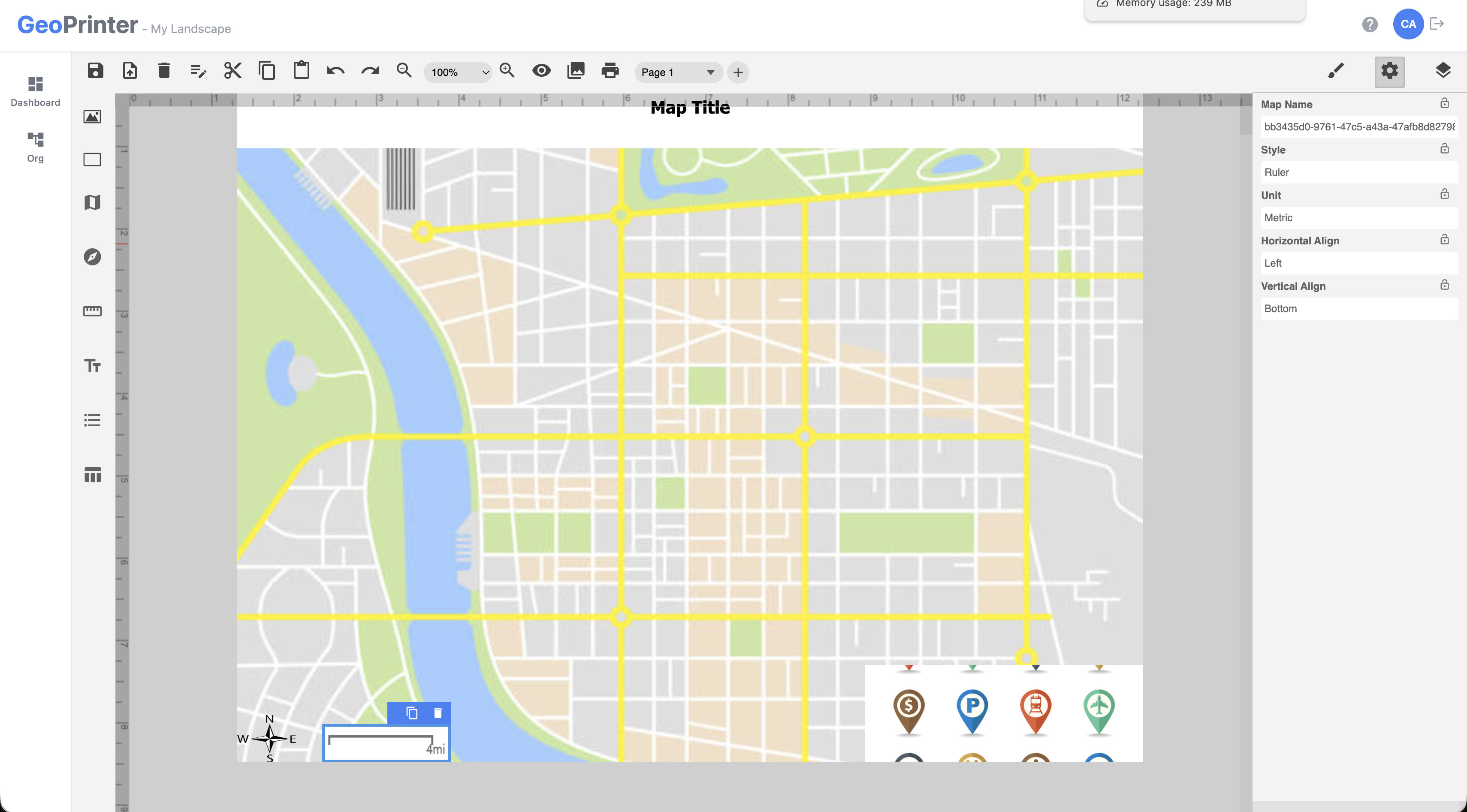Open the layers panel tab
The height and width of the screenshot is (812, 1467).
pyautogui.click(x=1443, y=71)
